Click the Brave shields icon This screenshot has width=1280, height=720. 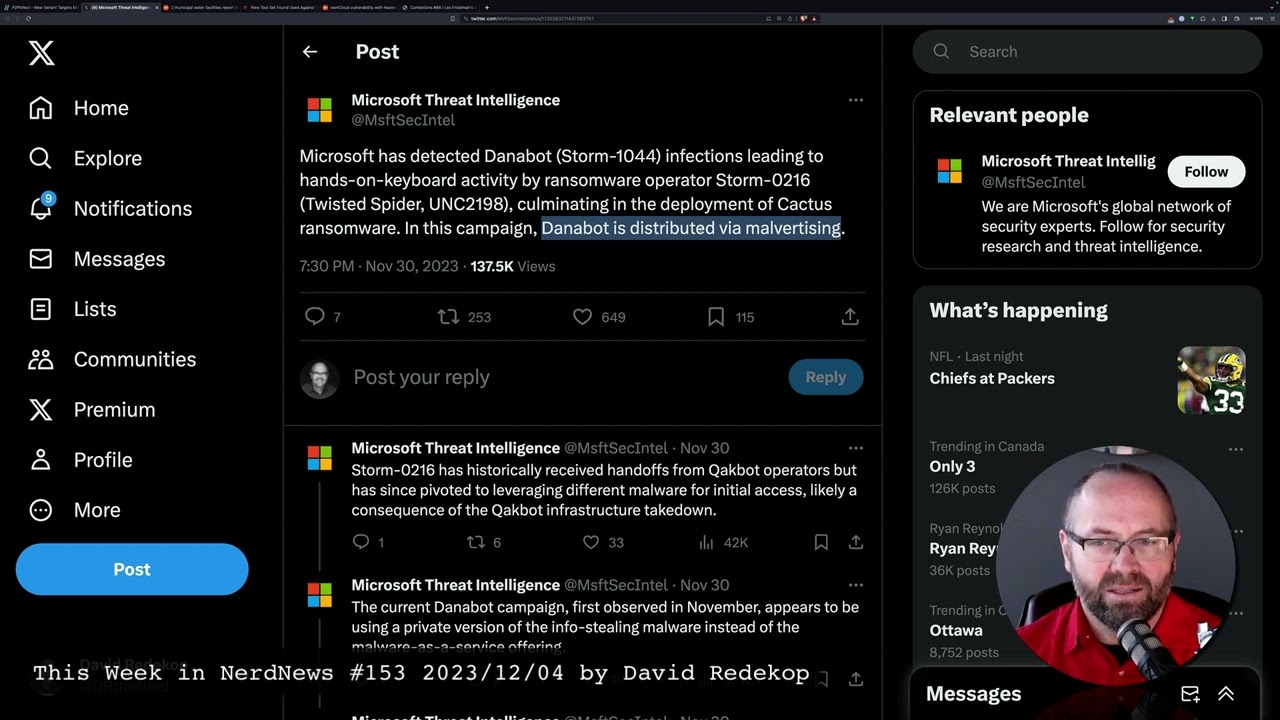click(803, 18)
